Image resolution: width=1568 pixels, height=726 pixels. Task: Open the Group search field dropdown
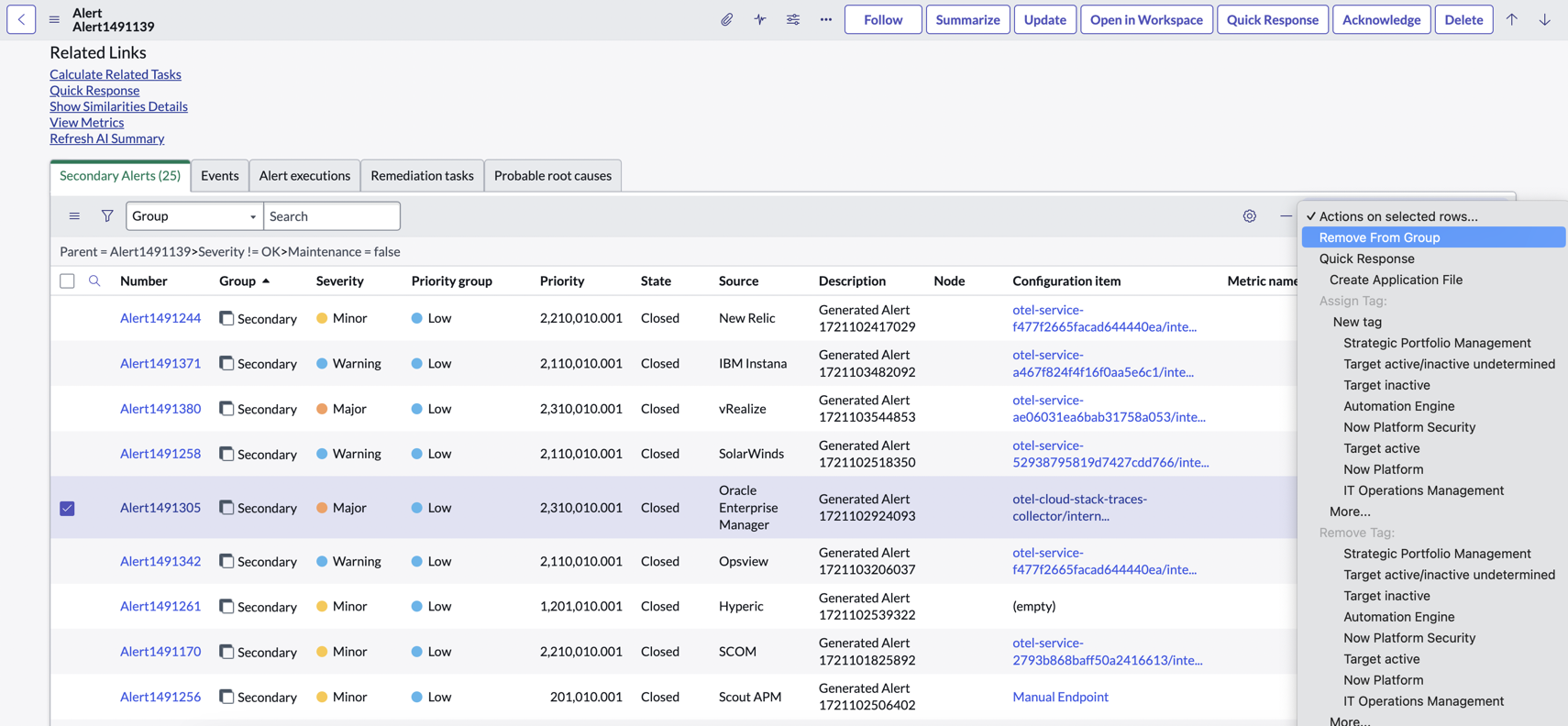(194, 216)
